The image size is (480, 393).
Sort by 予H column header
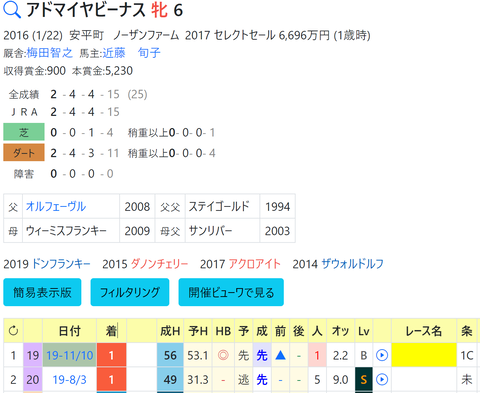pos(198,331)
